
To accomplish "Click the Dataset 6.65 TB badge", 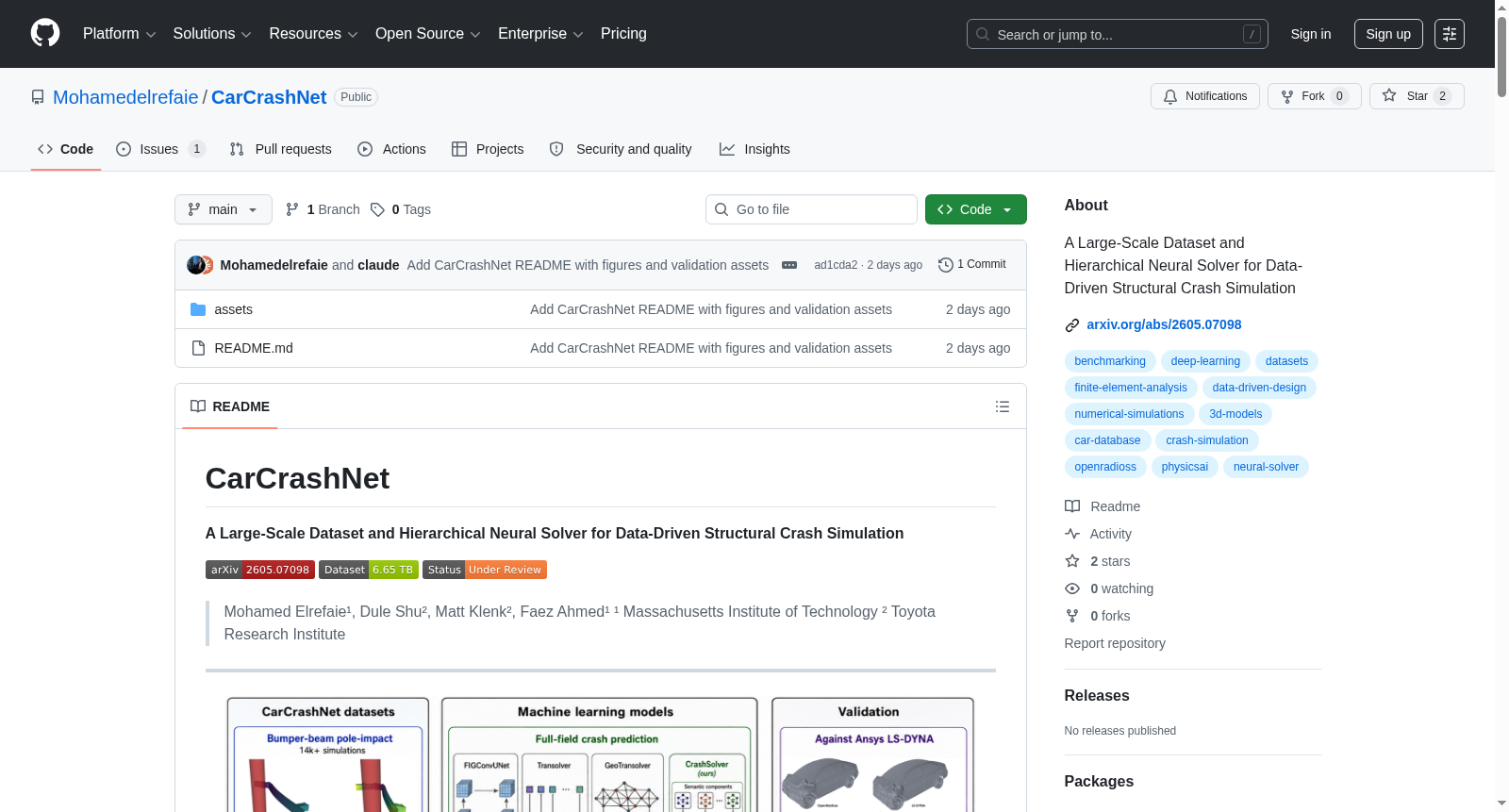I will click(x=369, y=570).
